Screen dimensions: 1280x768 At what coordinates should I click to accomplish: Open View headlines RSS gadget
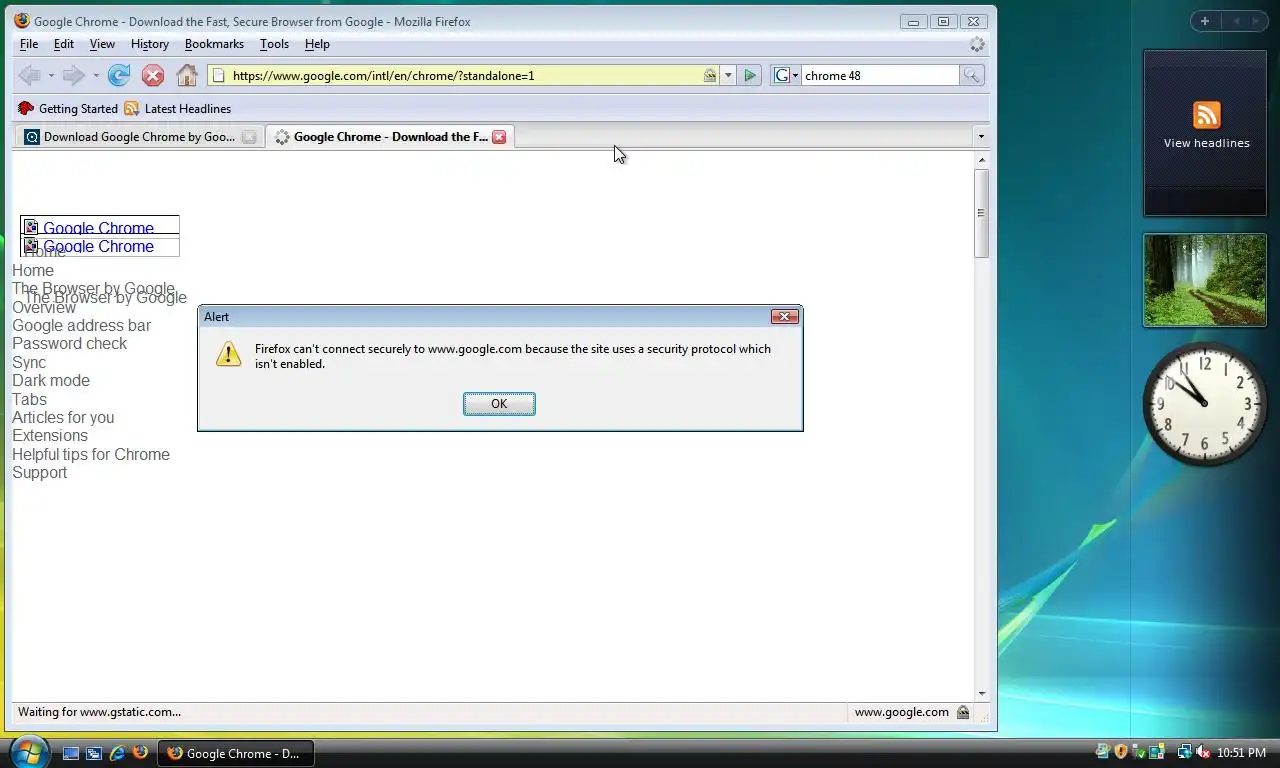tap(1206, 132)
